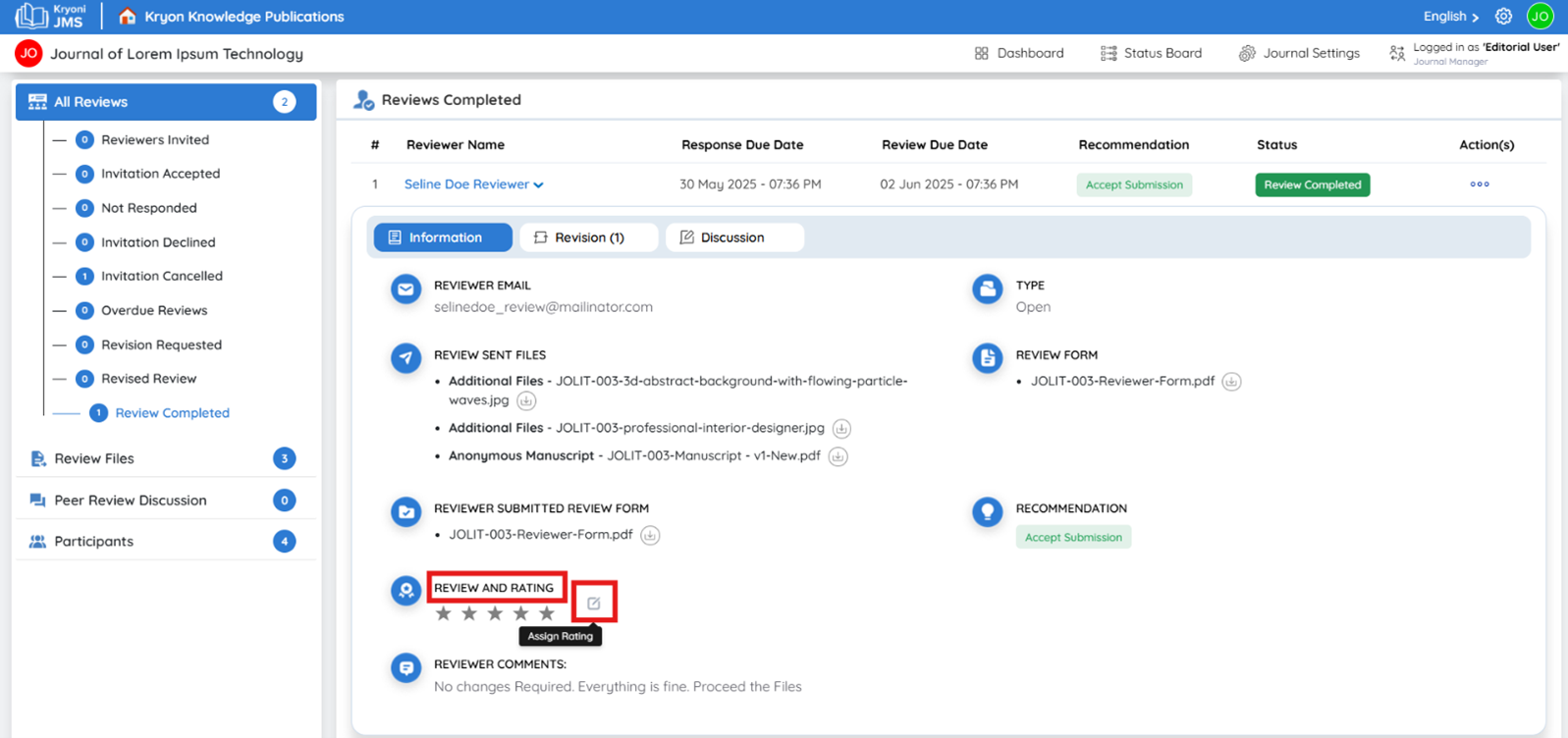The height and width of the screenshot is (738, 1568).
Task: Open the three-dot Actions menu
Action: (1480, 184)
